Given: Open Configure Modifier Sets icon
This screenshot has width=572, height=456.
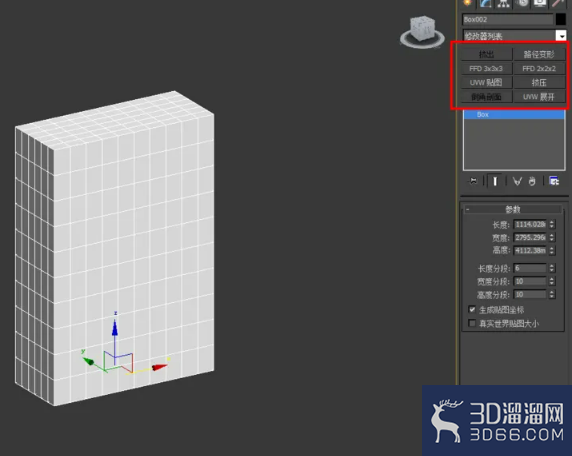Looking at the screenshot, I should [x=554, y=181].
